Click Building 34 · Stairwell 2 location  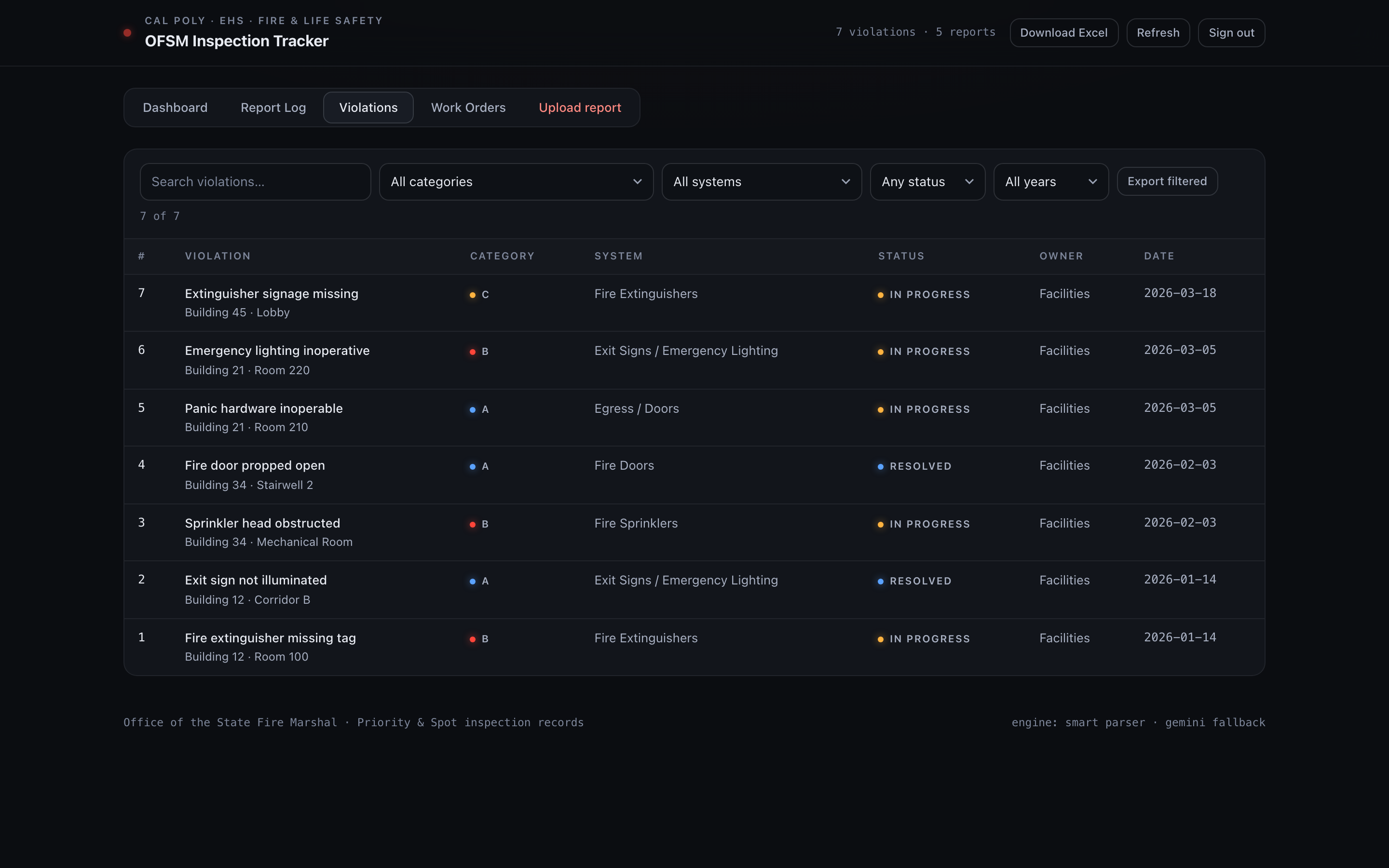249,485
